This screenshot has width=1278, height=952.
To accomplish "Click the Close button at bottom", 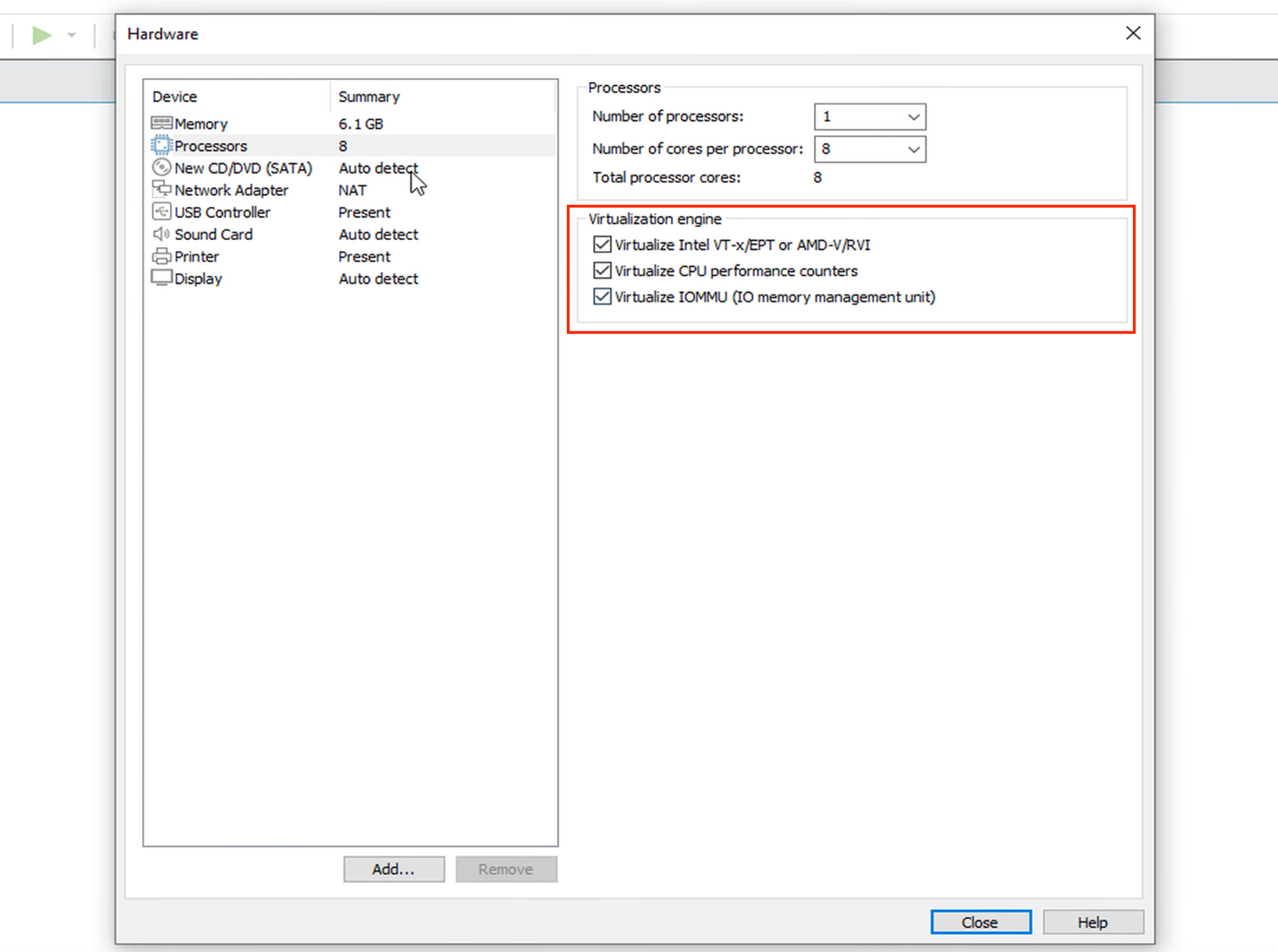I will [981, 922].
